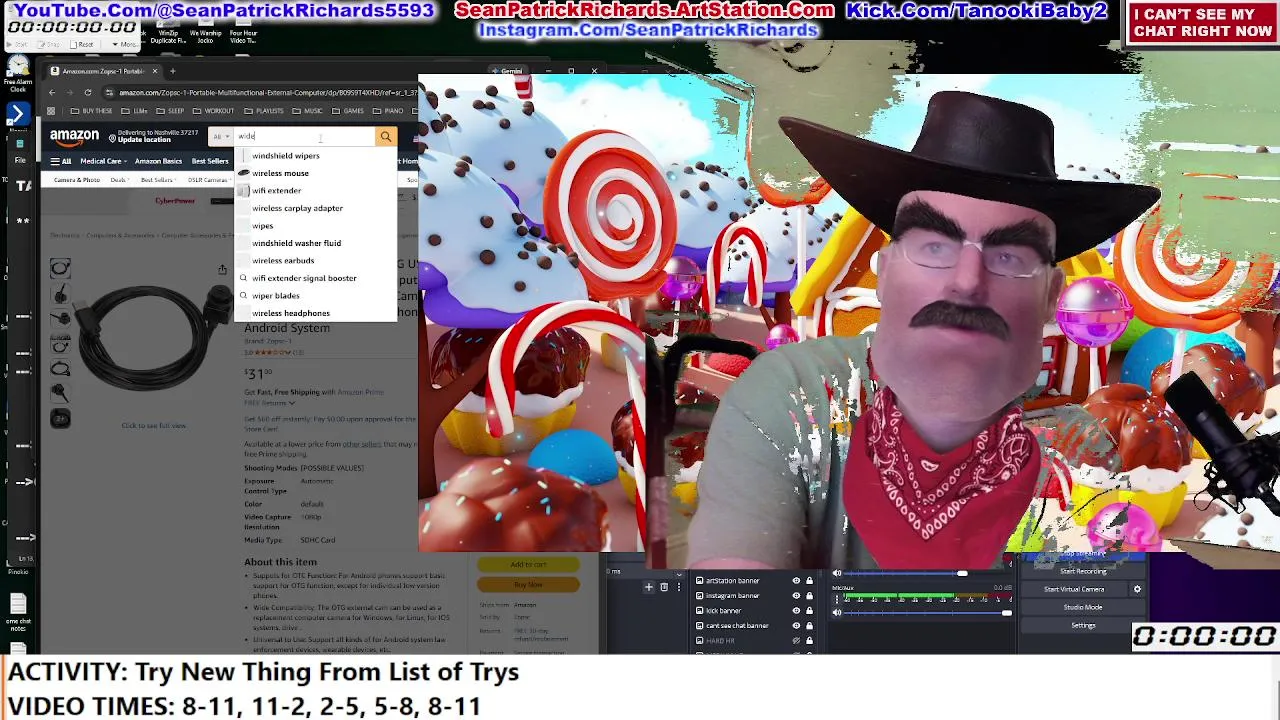Open the MUSIC bookmark folder
This screenshot has height=720, width=1280.
308,111
